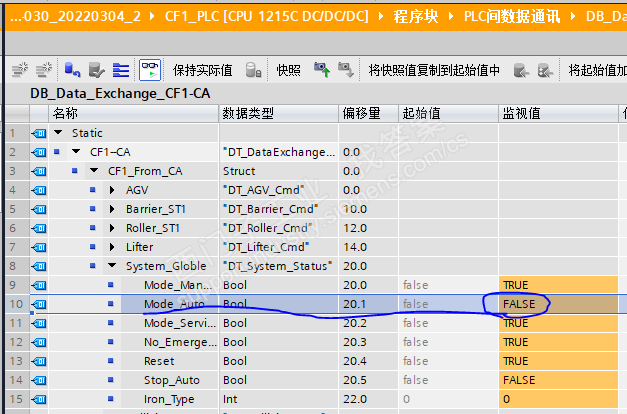Viewport: 627px width, 414px height.
Task: Click the "DT_System_Status" data type cell
Action: tap(279, 266)
